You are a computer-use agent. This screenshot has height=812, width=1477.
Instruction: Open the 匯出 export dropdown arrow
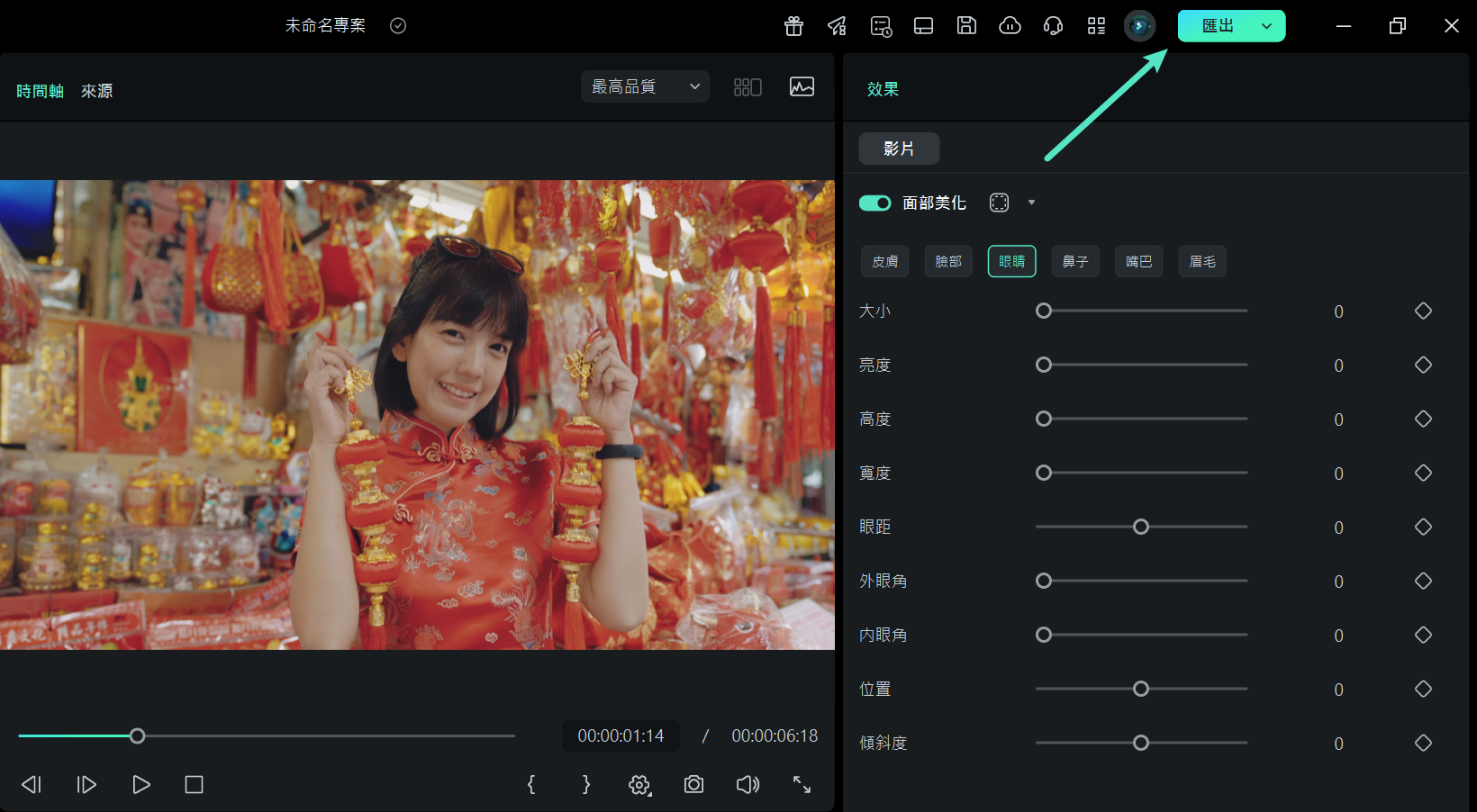click(x=1267, y=25)
